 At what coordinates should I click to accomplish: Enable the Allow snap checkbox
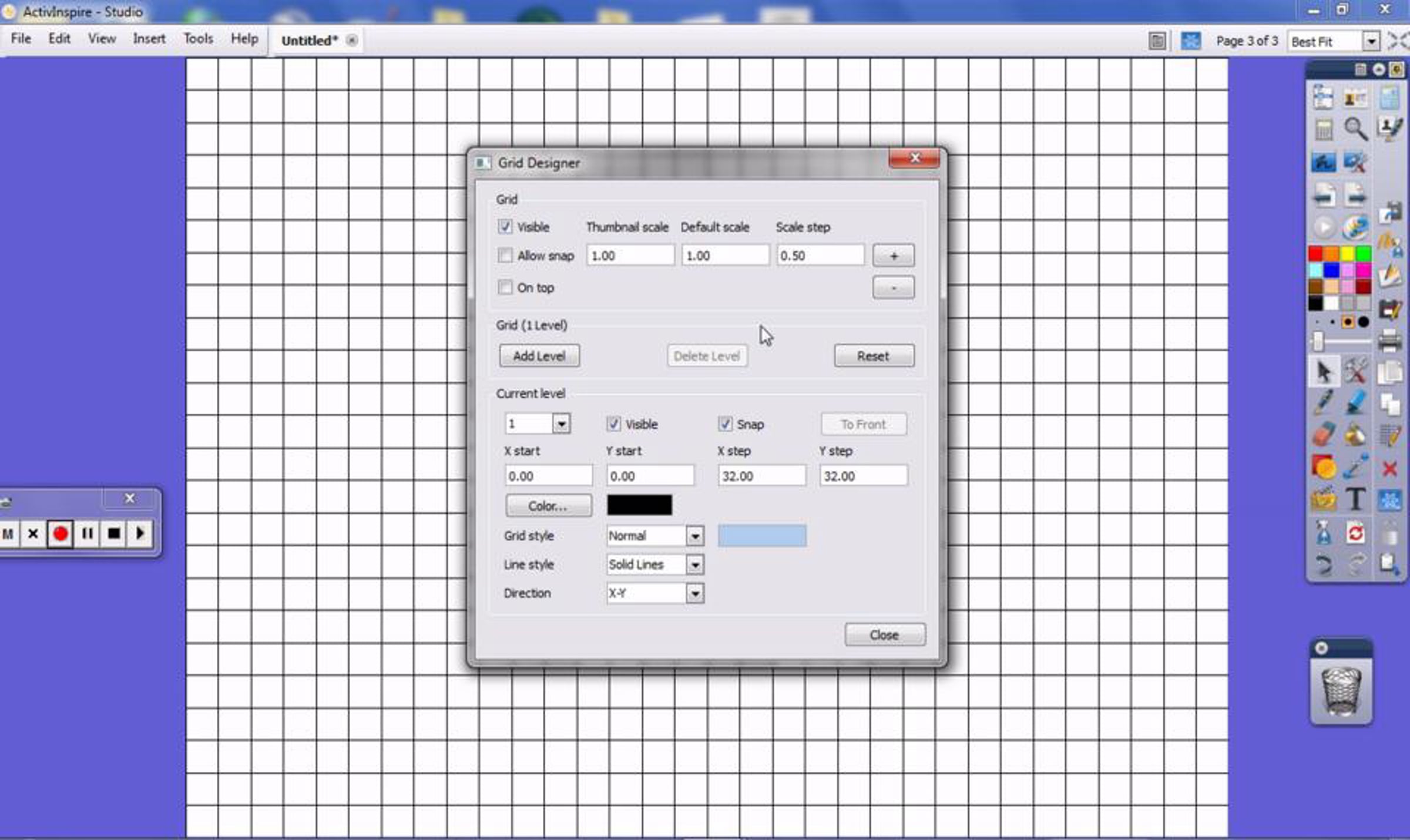pos(505,256)
